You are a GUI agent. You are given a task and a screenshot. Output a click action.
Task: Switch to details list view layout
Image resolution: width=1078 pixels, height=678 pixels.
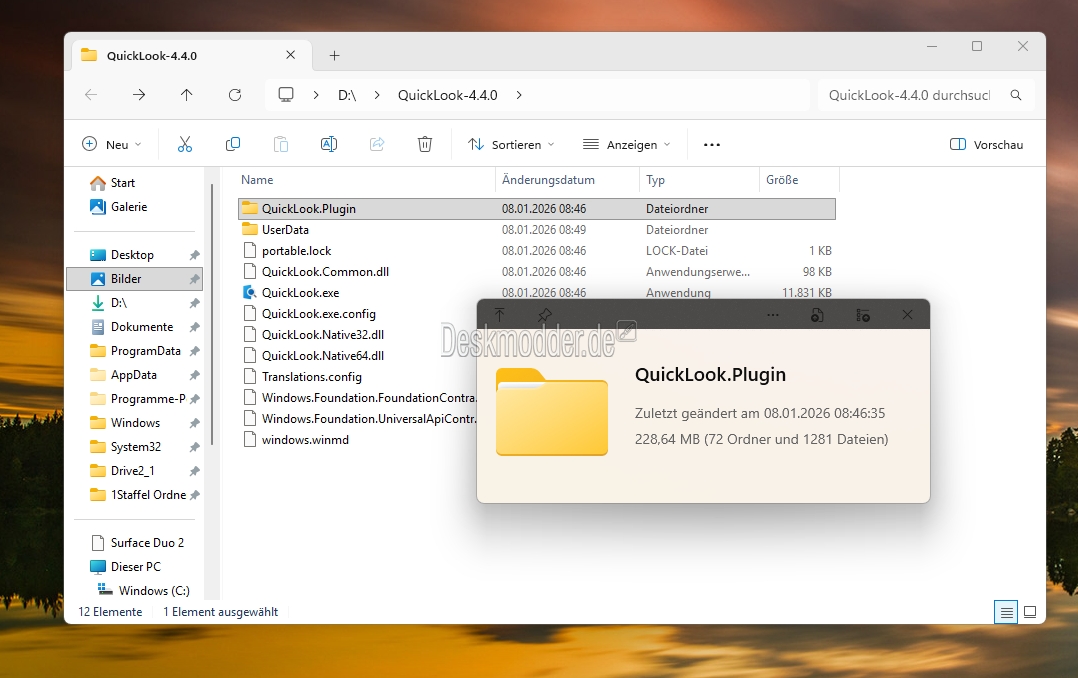tap(1006, 612)
